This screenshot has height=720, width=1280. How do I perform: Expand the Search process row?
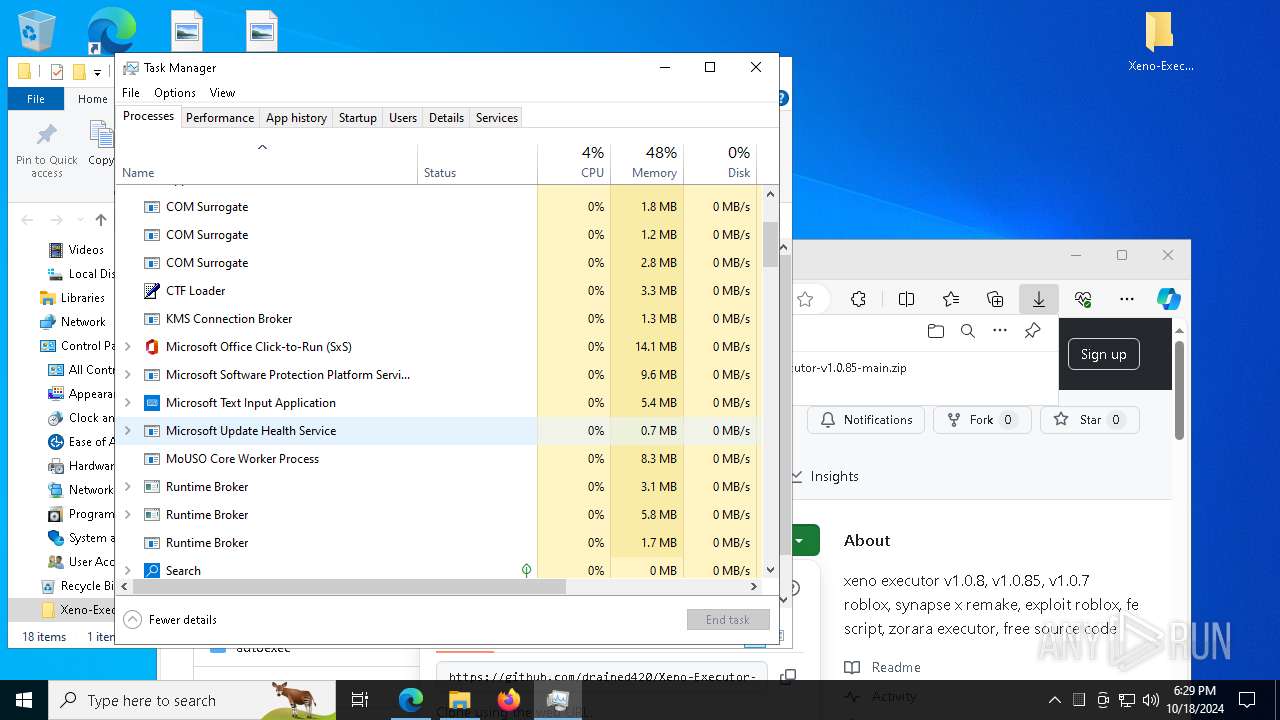pos(127,571)
